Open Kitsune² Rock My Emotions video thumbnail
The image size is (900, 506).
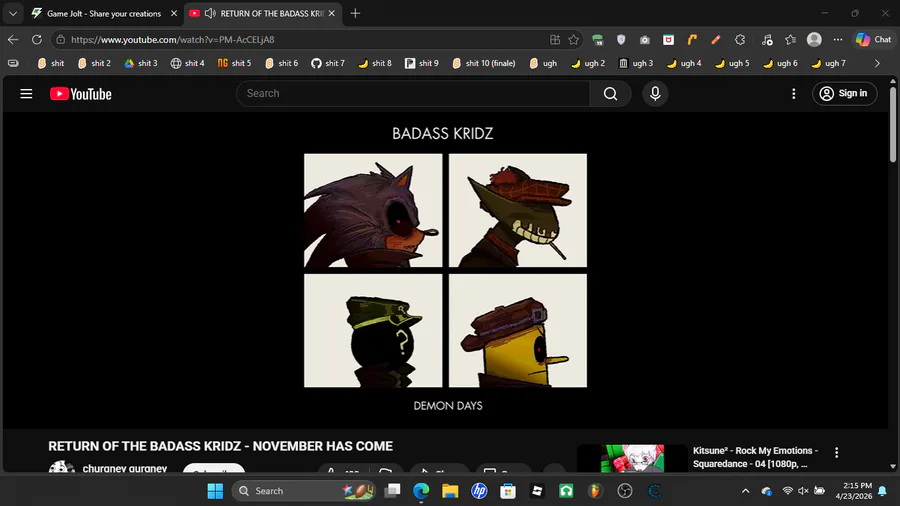point(632,458)
